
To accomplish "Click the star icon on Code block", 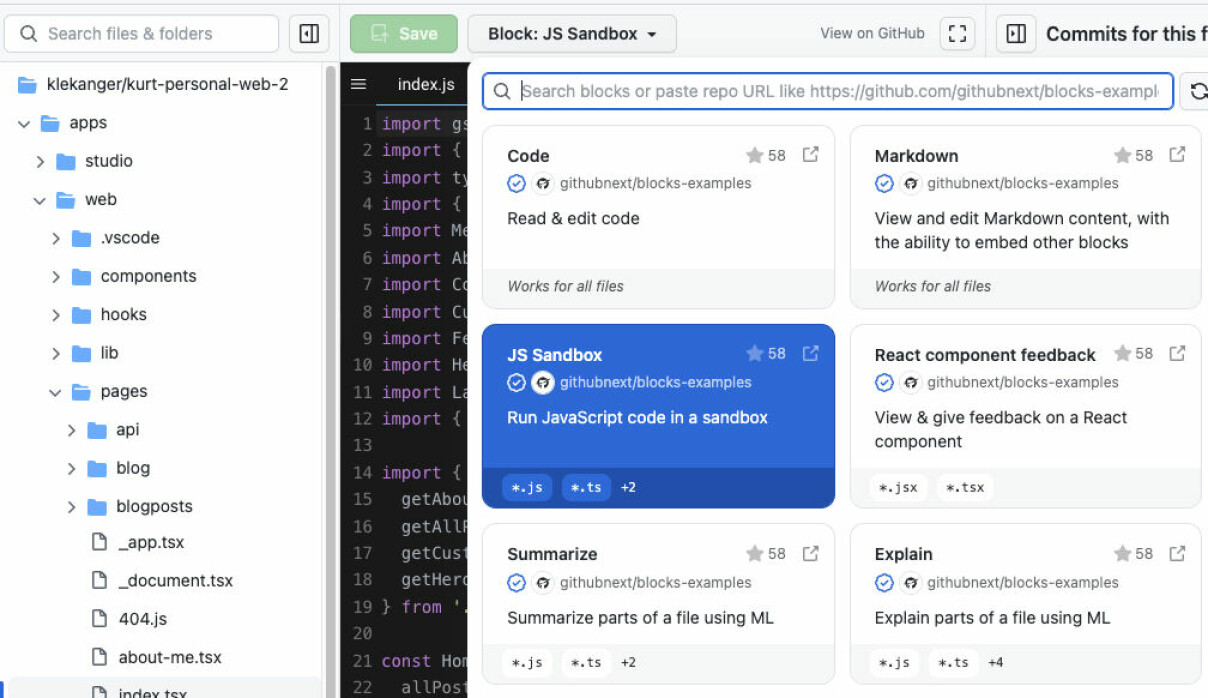I will (x=755, y=155).
